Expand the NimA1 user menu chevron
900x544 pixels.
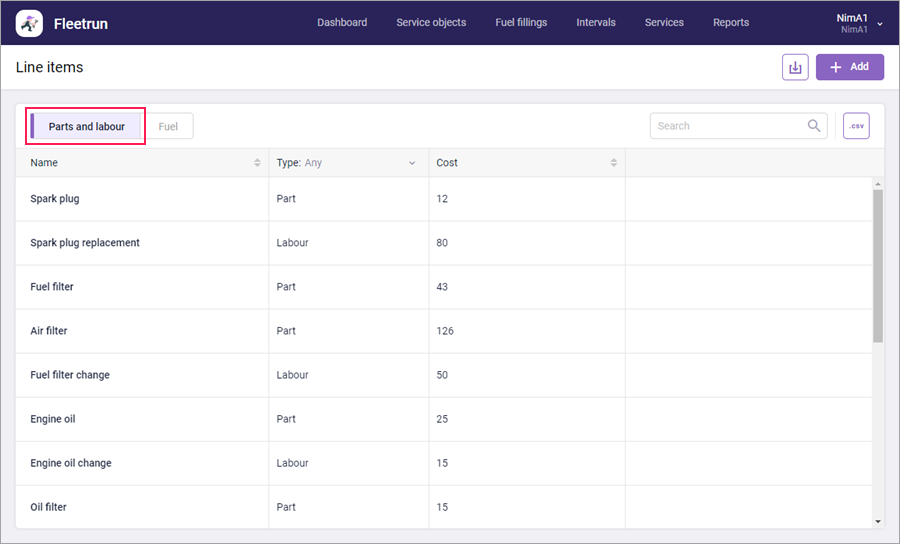880,24
